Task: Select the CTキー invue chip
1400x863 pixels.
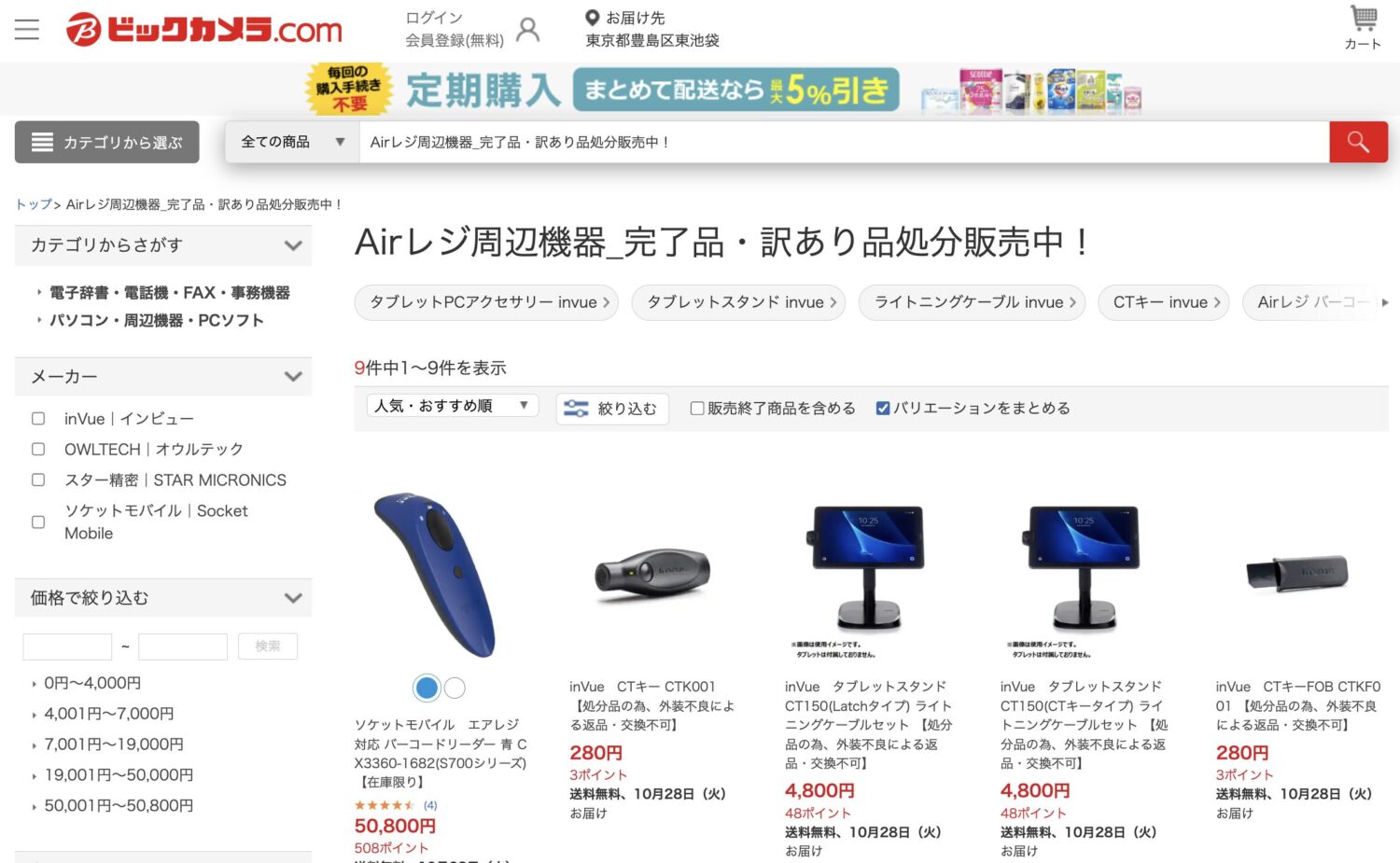Action: coord(1164,302)
